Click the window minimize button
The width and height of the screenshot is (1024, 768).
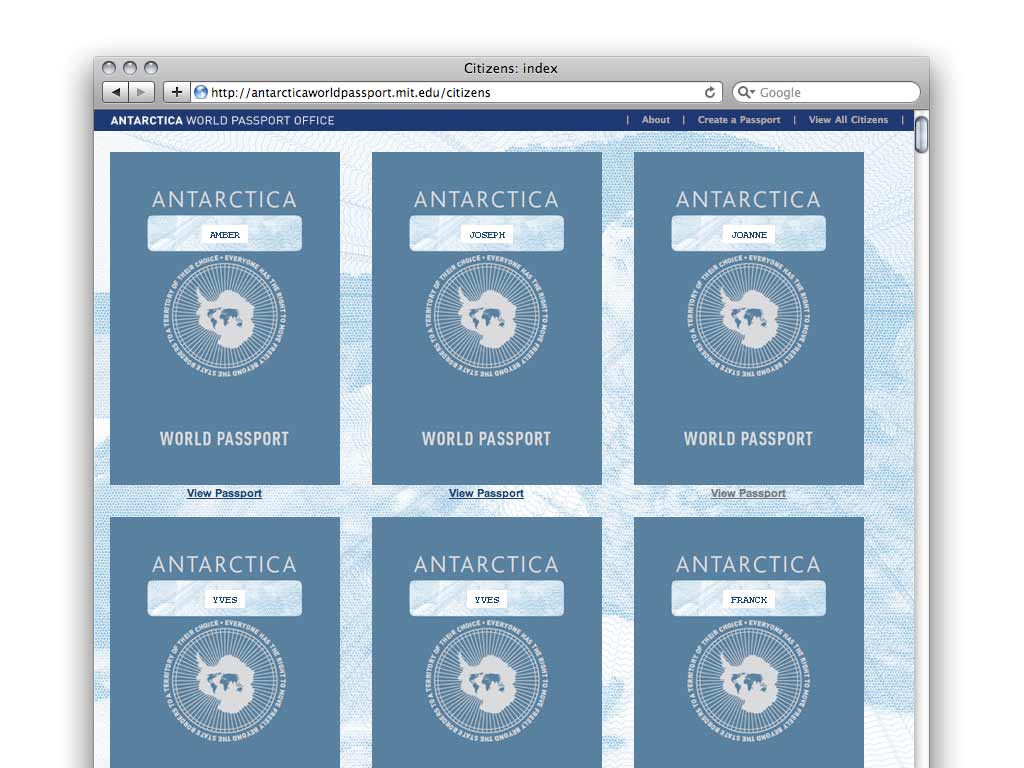(x=130, y=68)
